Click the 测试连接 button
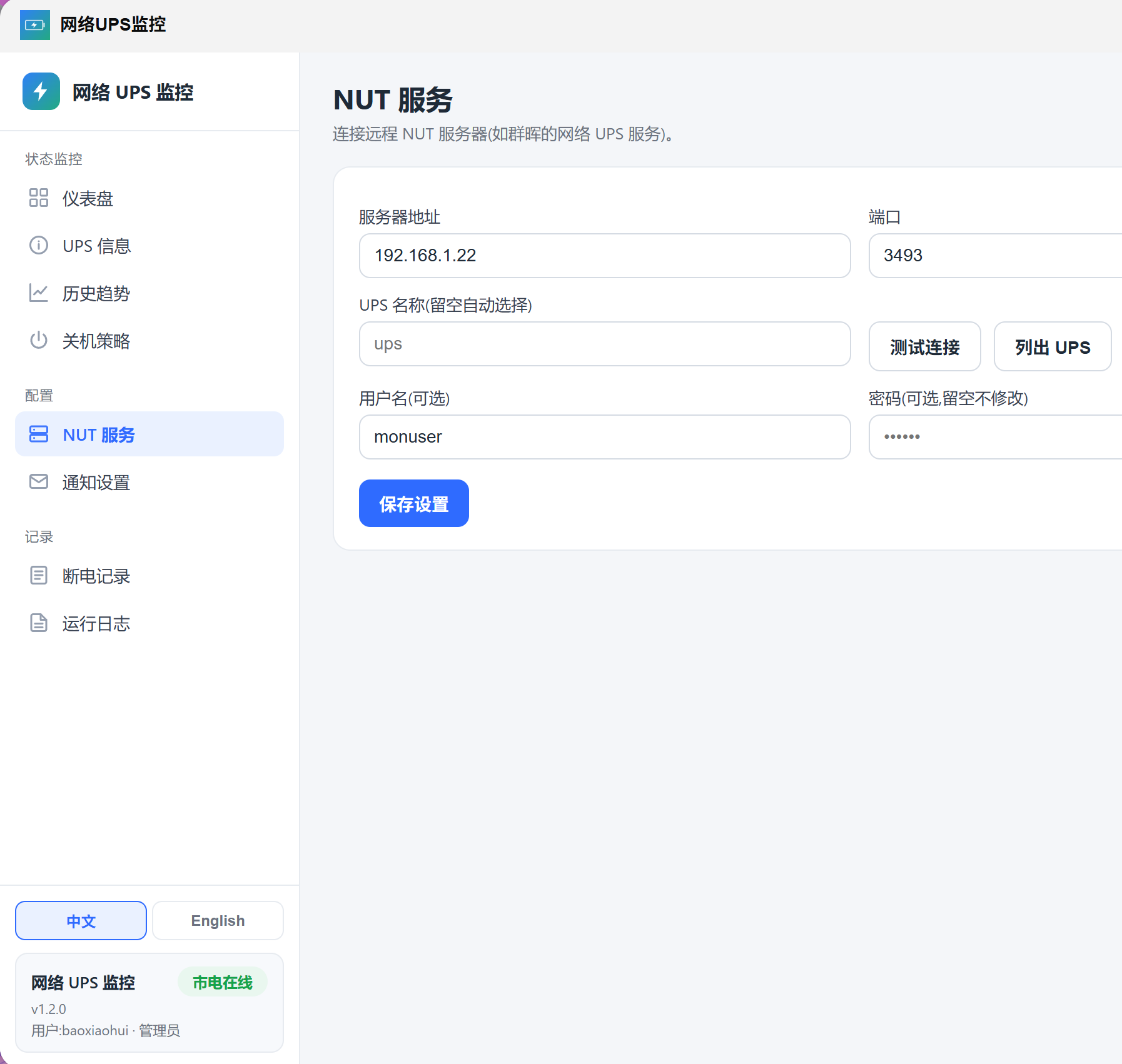The height and width of the screenshot is (1064, 1122). pos(925,346)
